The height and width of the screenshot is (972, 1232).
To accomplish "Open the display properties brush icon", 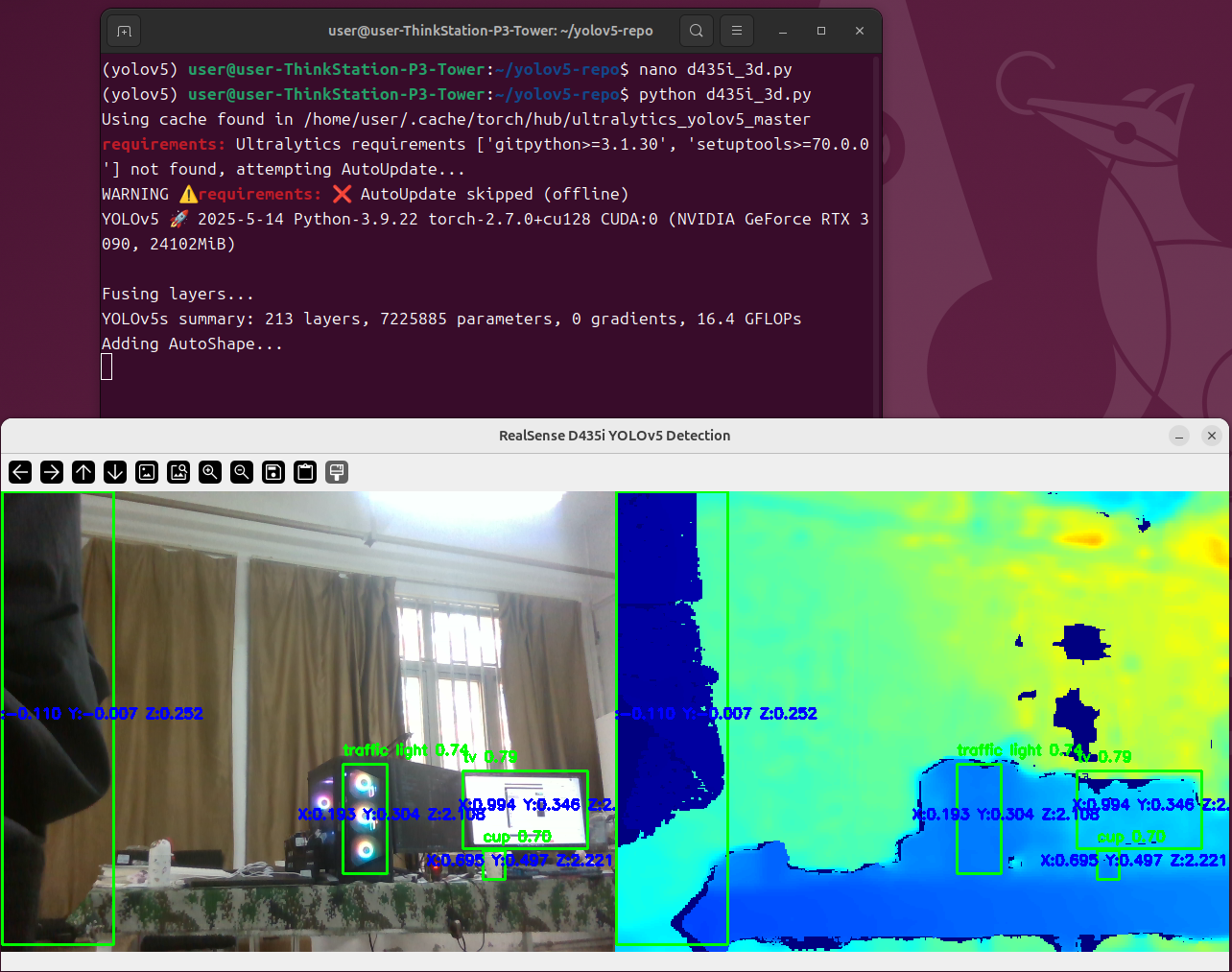I will click(x=337, y=472).
